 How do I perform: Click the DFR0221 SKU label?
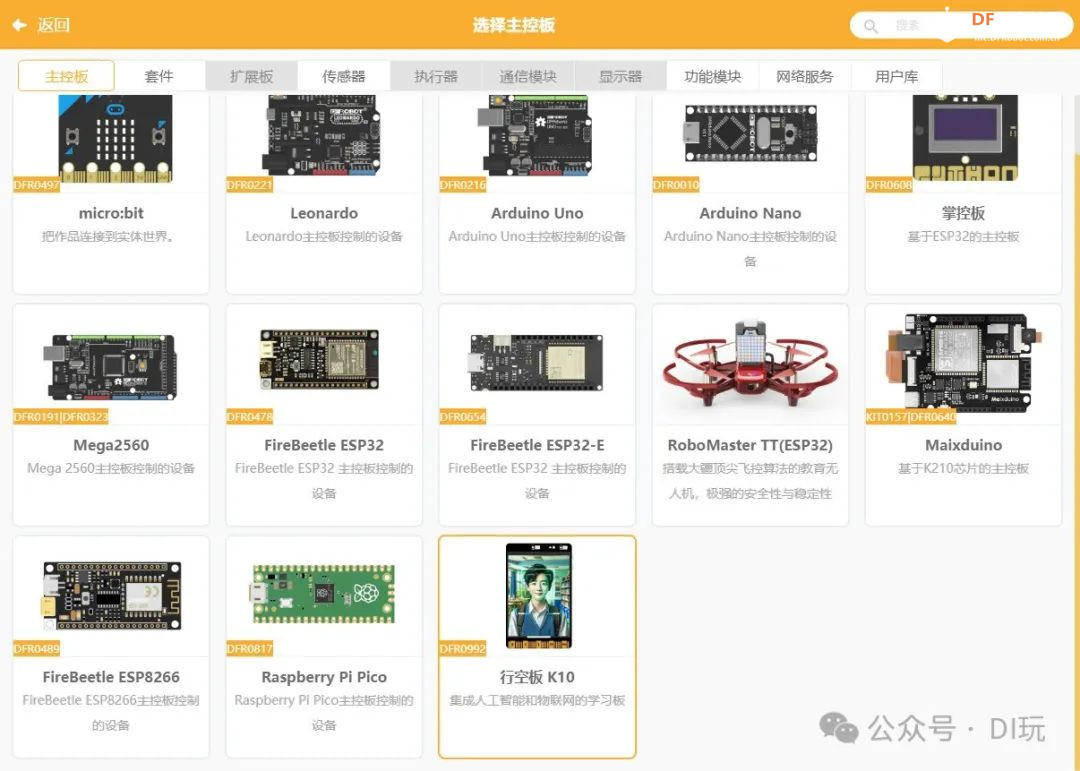click(249, 185)
